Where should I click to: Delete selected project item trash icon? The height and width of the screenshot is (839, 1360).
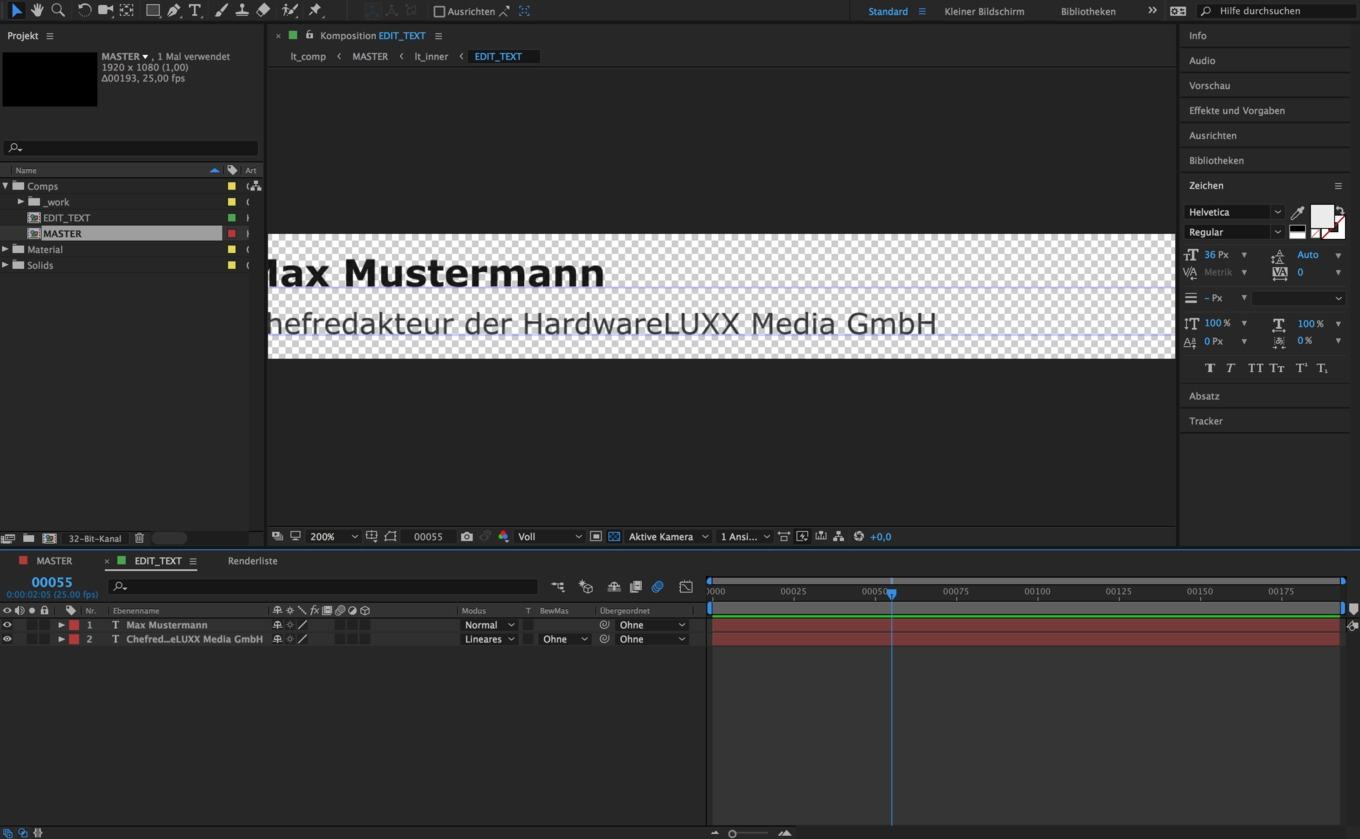[x=139, y=538]
